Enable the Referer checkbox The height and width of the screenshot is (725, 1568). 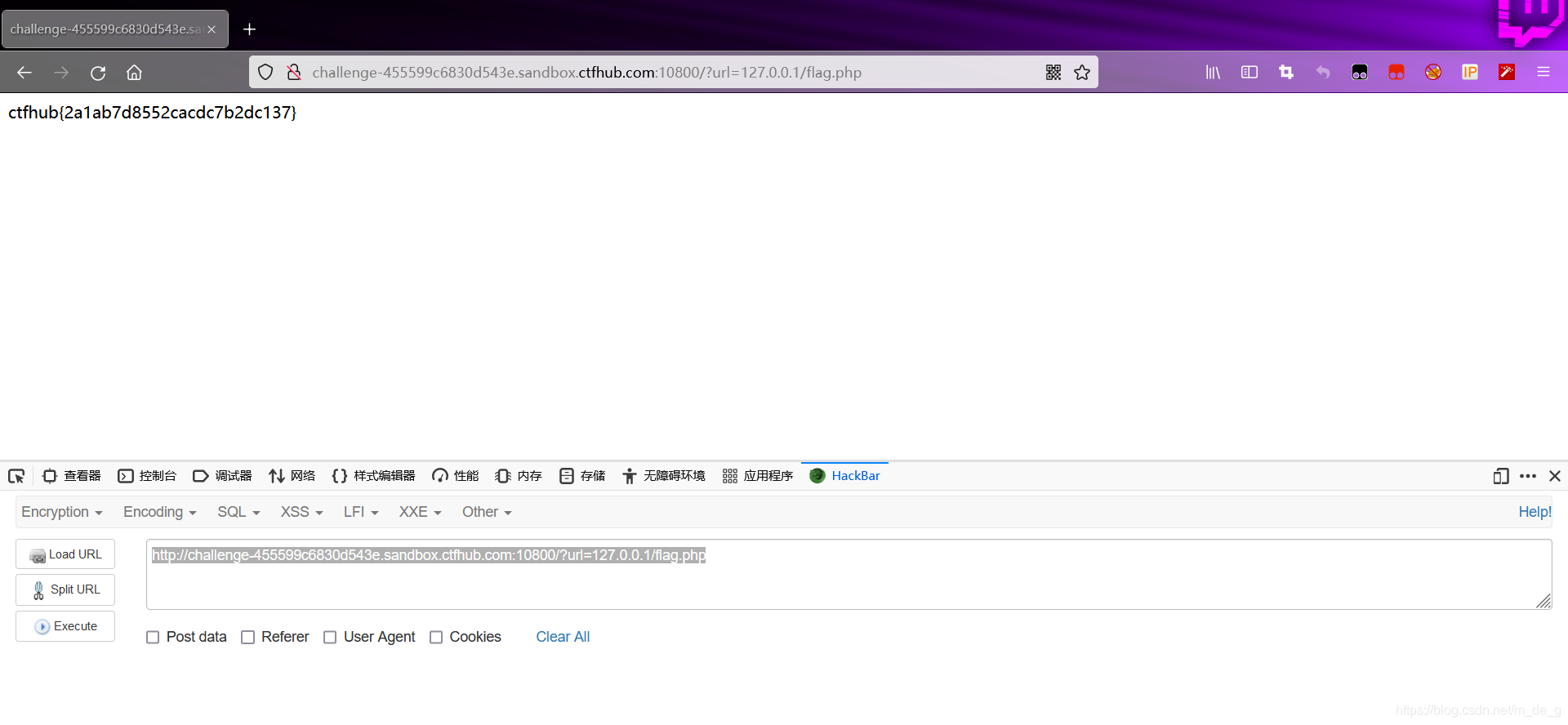pyautogui.click(x=248, y=637)
